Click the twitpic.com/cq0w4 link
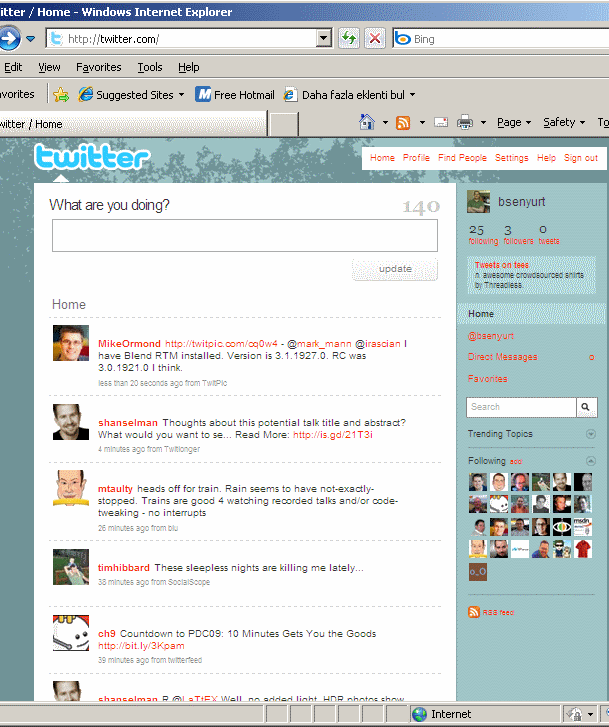The width and height of the screenshot is (609, 727). (221, 344)
